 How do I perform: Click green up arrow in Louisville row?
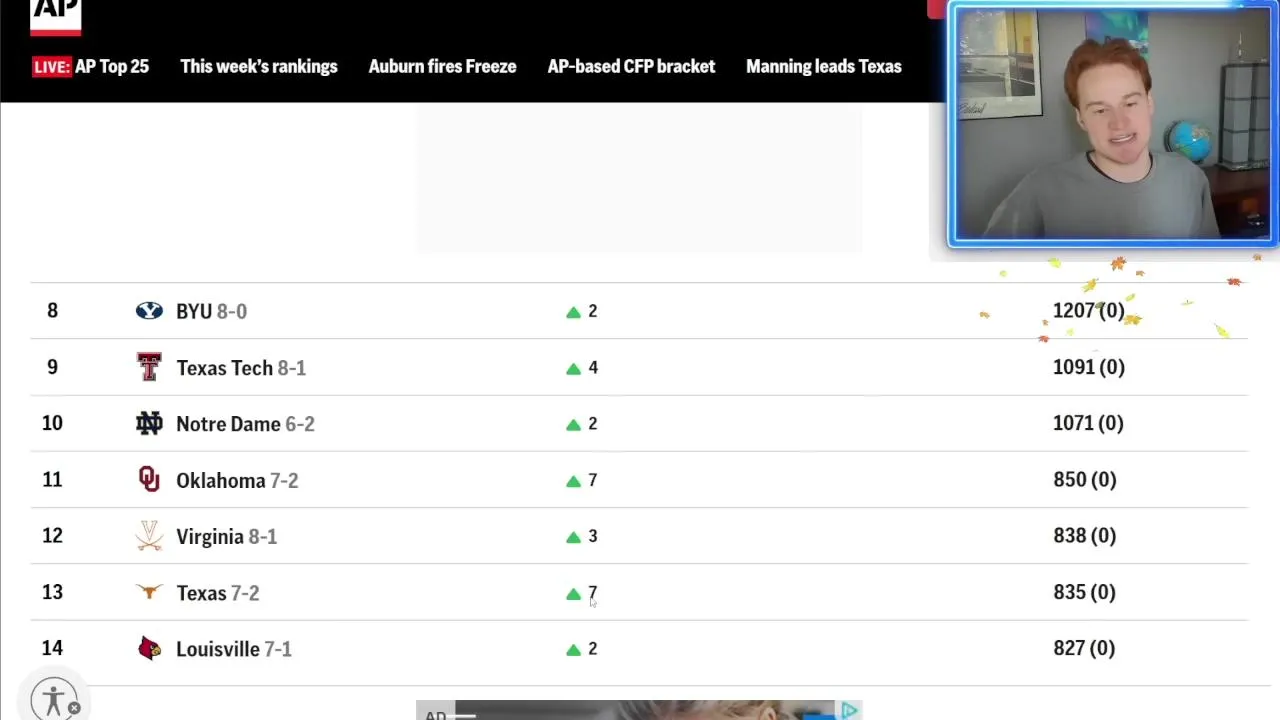tap(573, 649)
